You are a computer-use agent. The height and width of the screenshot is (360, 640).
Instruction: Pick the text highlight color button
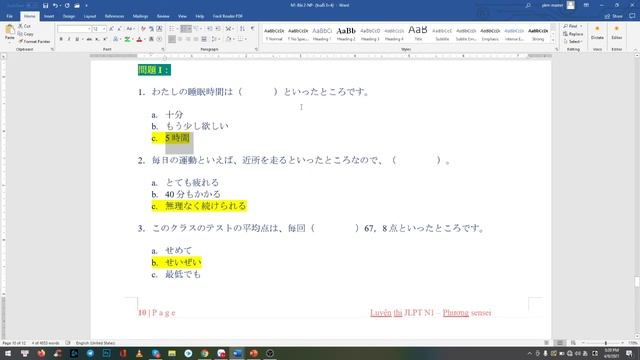pyautogui.click(x=127, y=39)
